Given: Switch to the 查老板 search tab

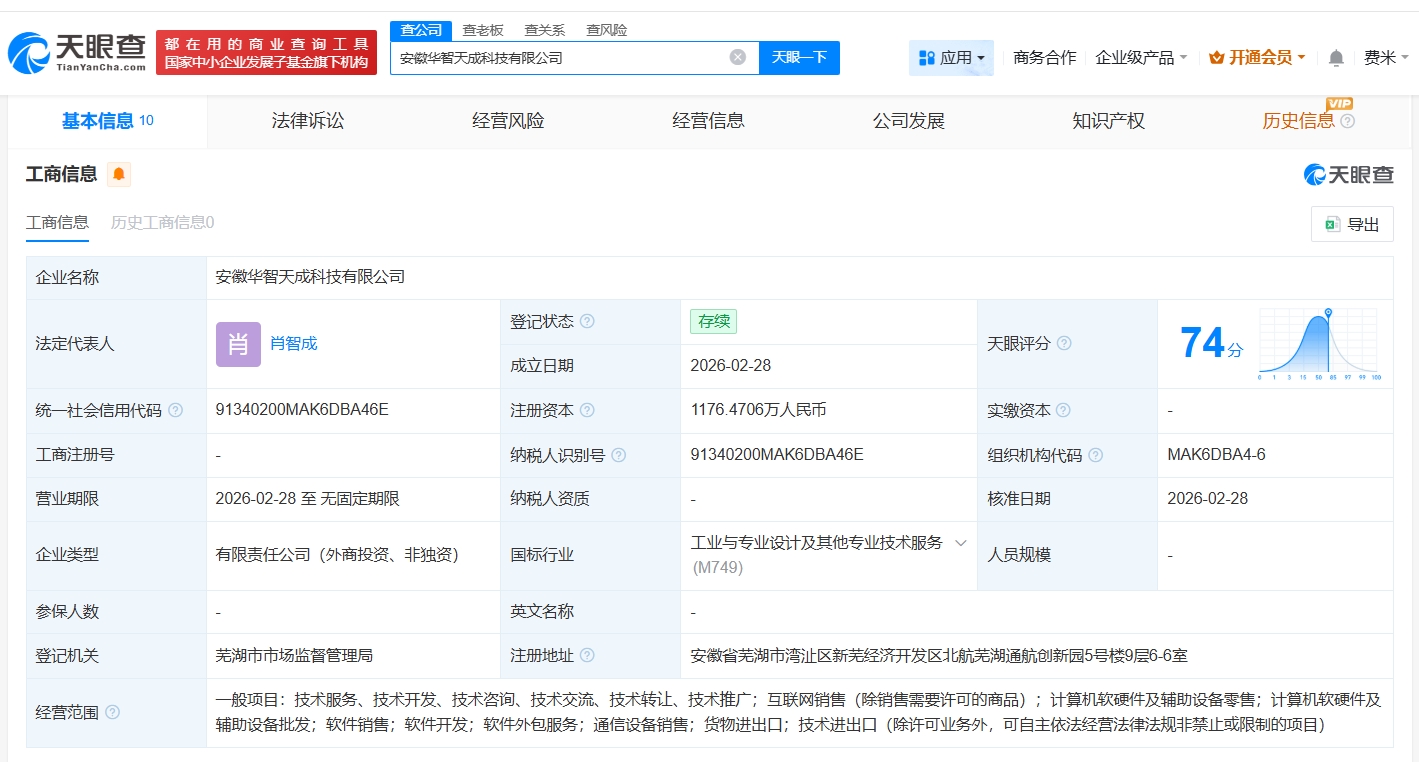Looking at the screenshot, I should [x=481, y=30].
